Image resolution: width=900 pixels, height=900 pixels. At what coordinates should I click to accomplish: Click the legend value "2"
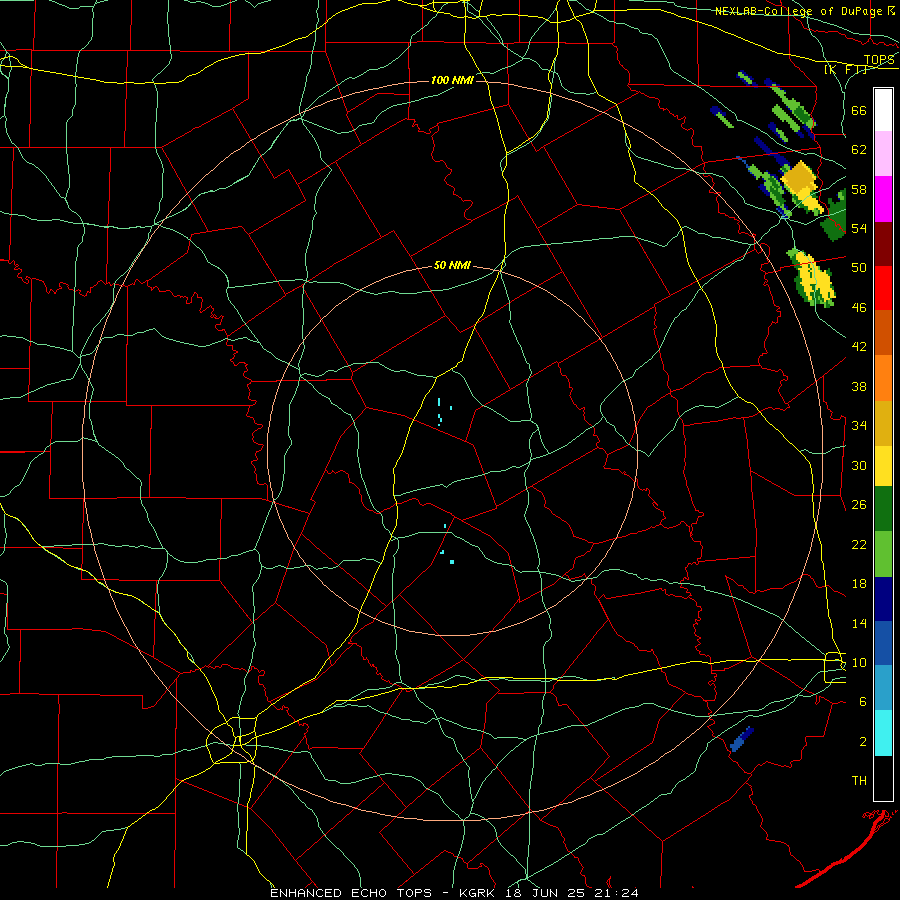pos(863,741)
